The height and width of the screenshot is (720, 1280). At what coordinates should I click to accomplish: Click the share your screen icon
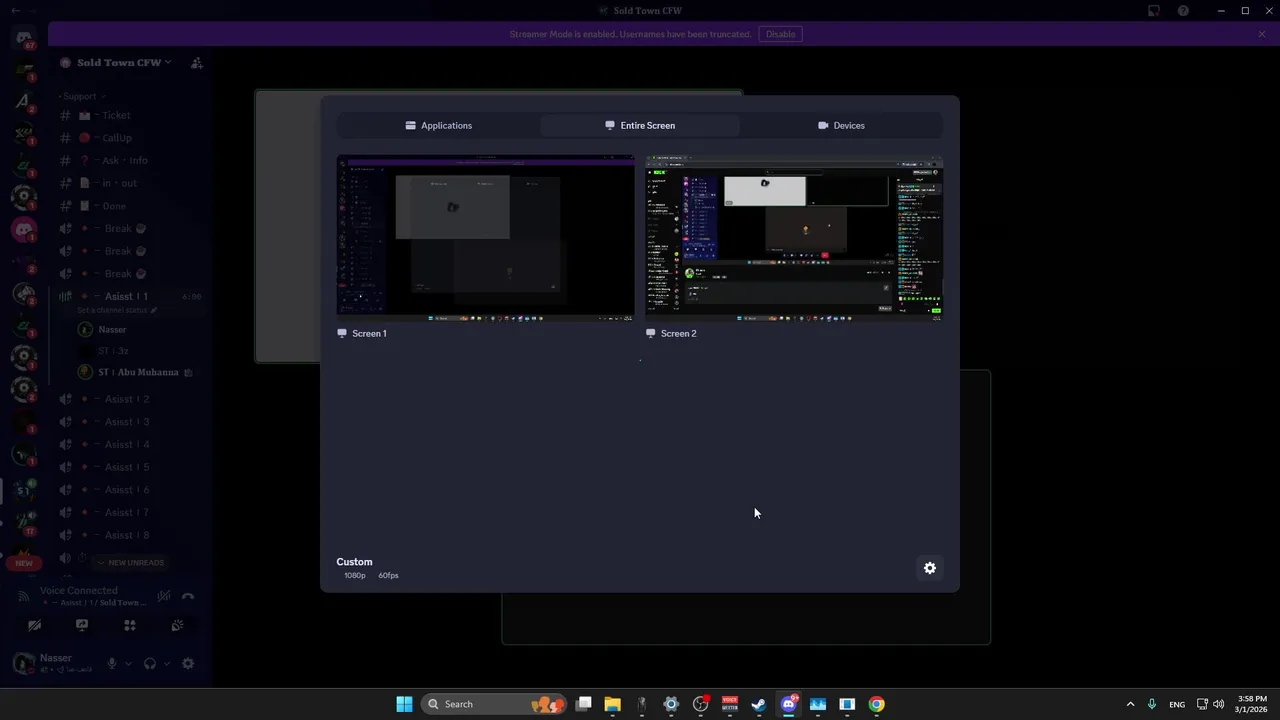tap(82, 625)
